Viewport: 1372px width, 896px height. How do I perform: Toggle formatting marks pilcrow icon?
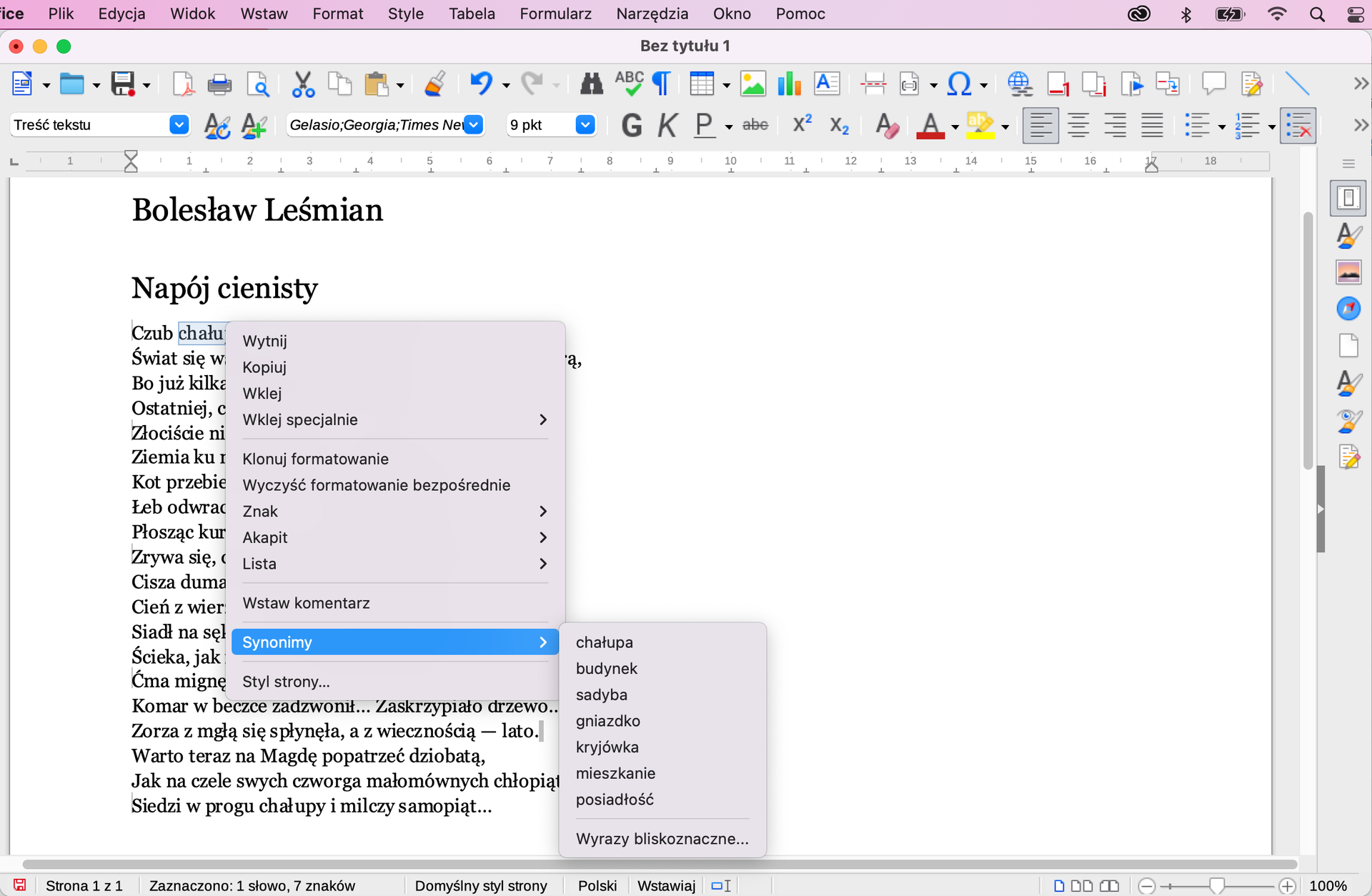tap(662, 84)
